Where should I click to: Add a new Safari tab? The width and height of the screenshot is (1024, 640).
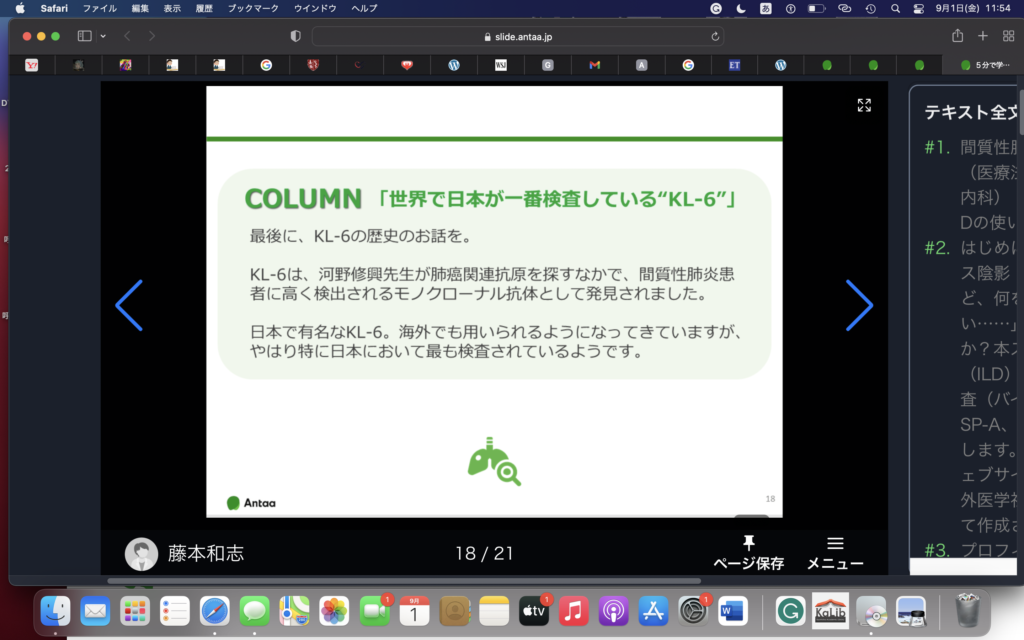982,36
